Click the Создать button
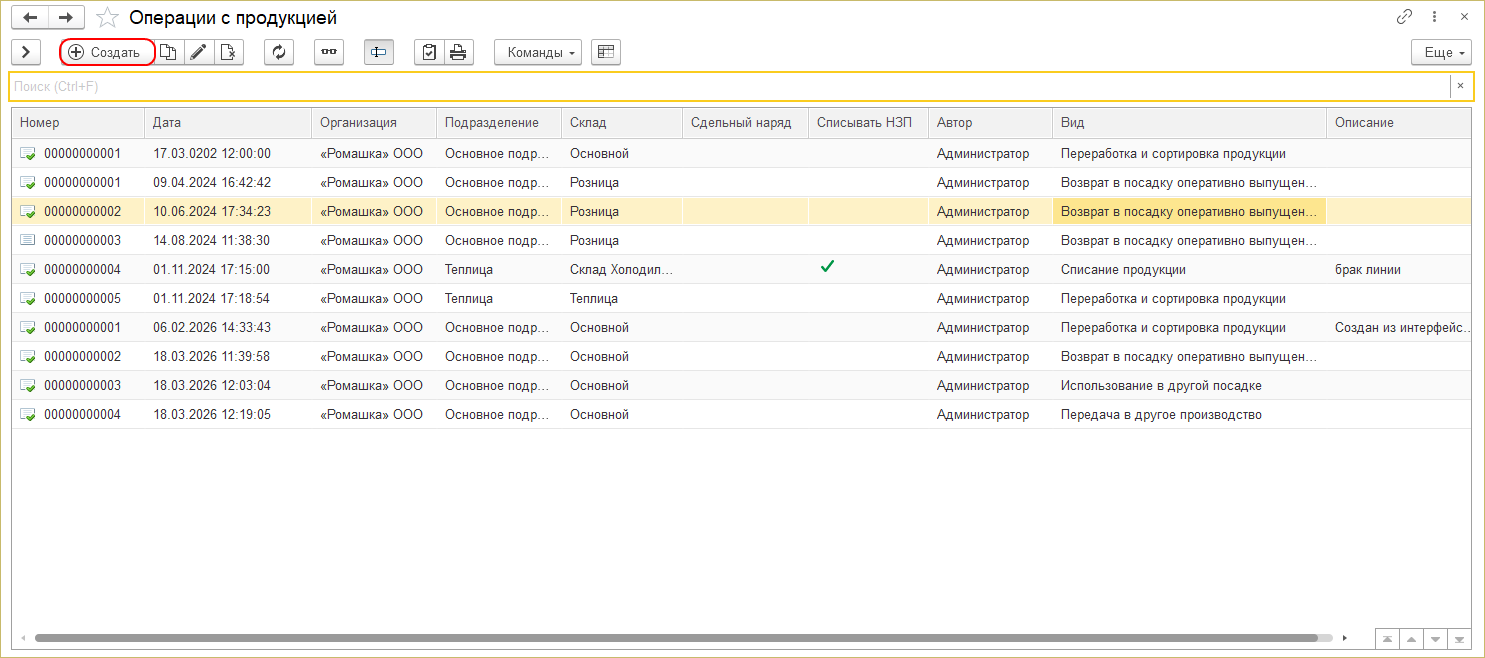Viewport: 1485px width, 658px height. (x=107, y=53)
